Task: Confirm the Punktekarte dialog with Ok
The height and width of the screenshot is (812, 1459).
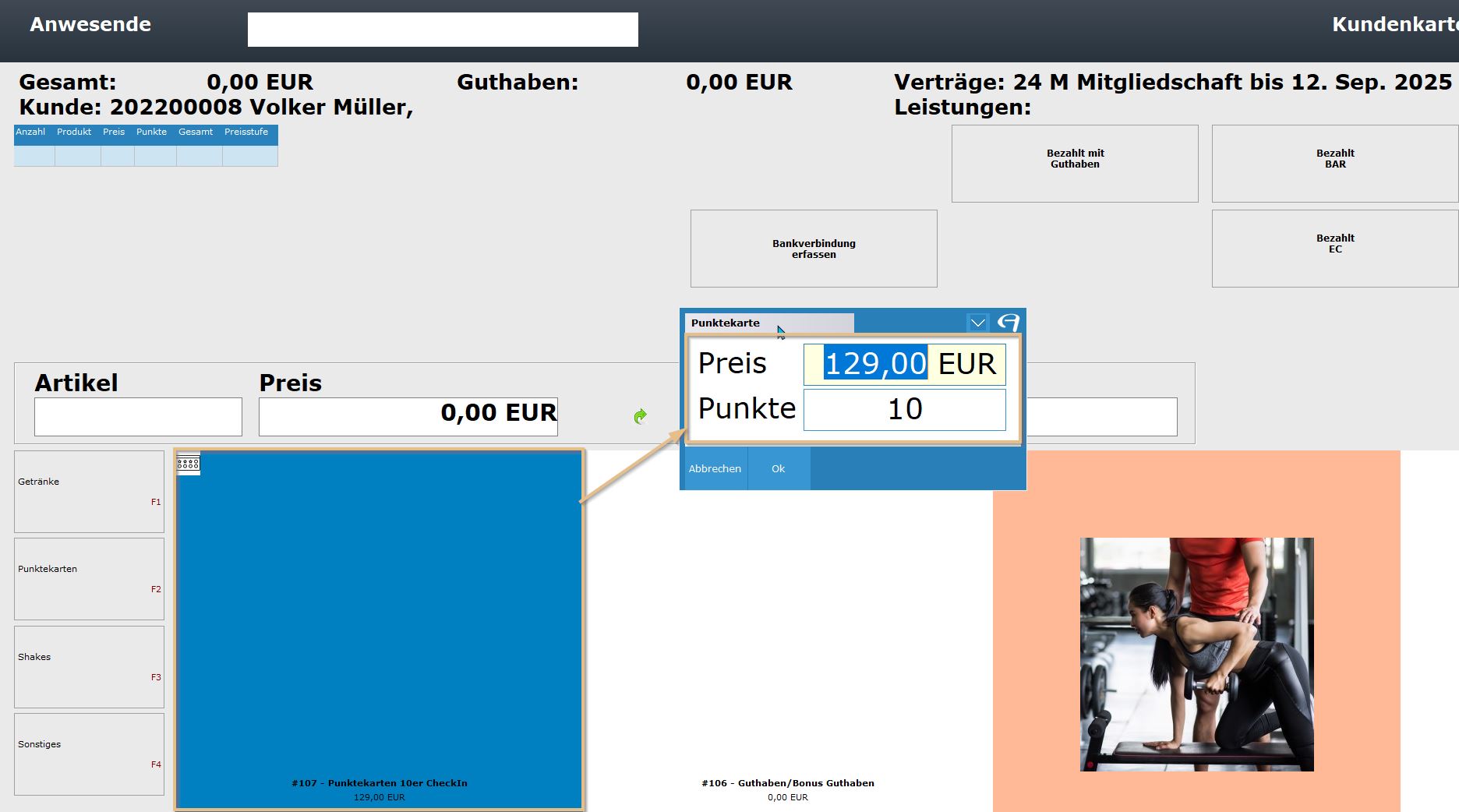Action: pos(779,468)
